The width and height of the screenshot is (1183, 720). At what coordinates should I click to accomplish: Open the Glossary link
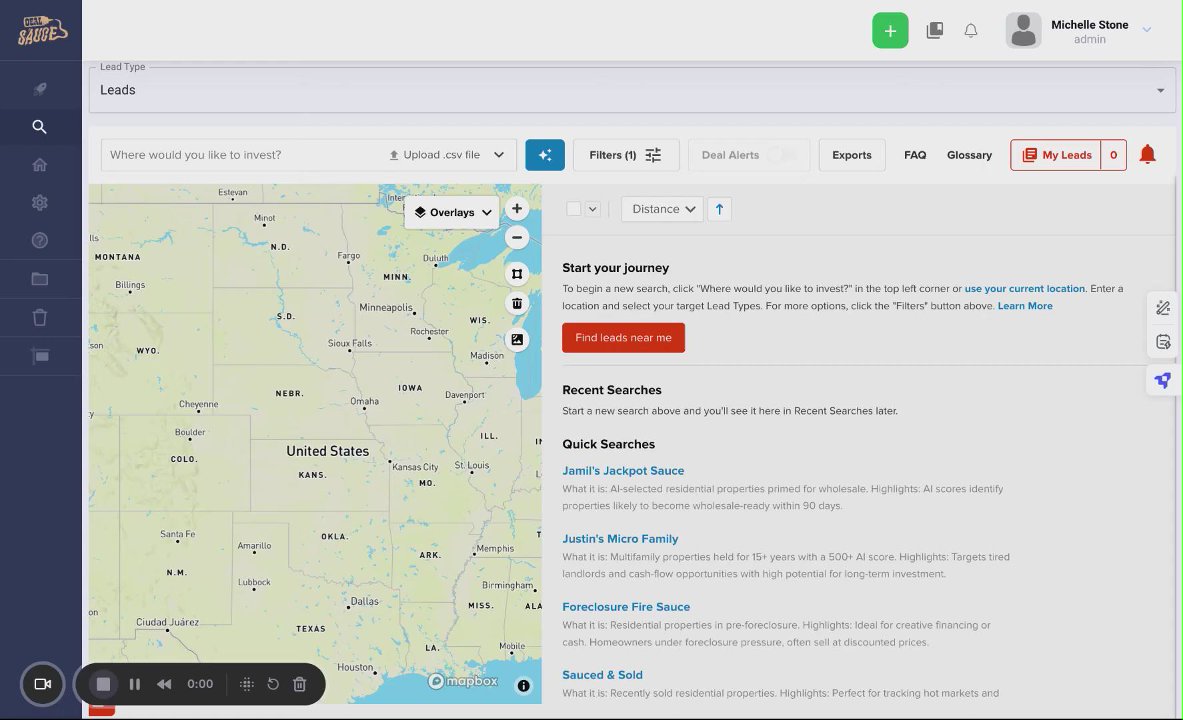coord(969,155)
